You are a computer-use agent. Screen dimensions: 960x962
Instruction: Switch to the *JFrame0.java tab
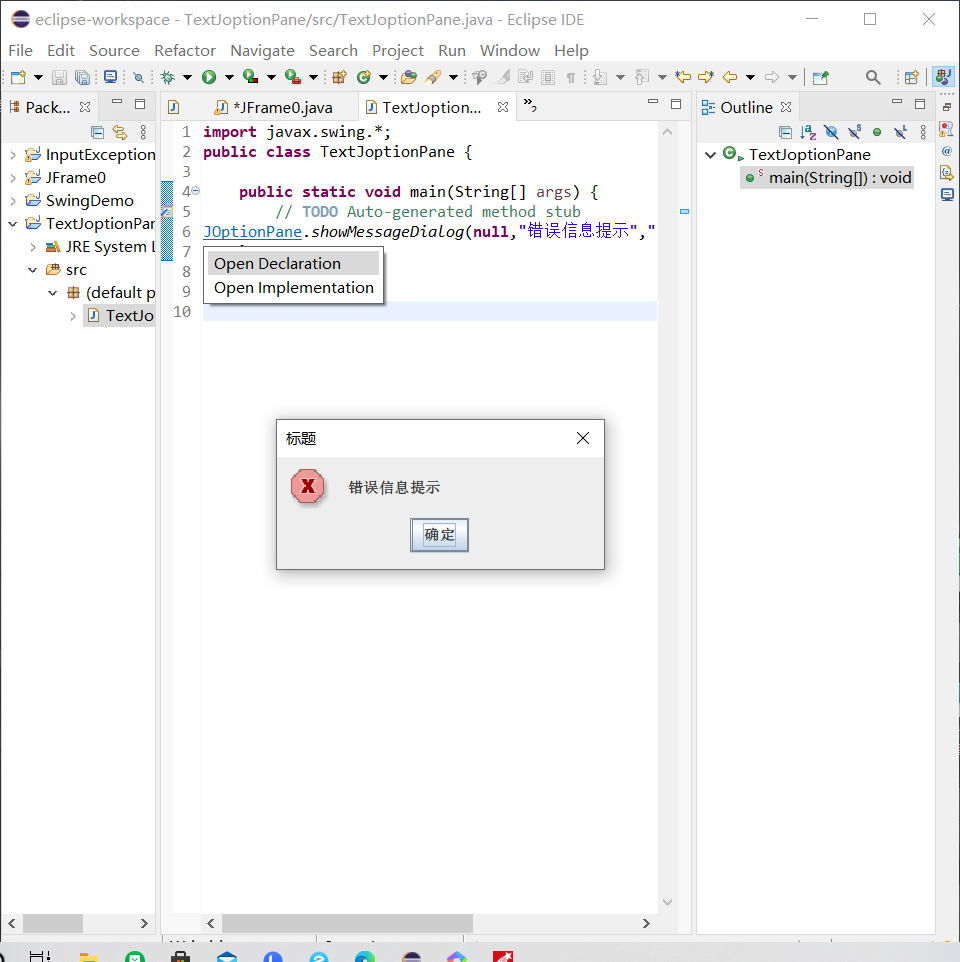coord(274,107)
